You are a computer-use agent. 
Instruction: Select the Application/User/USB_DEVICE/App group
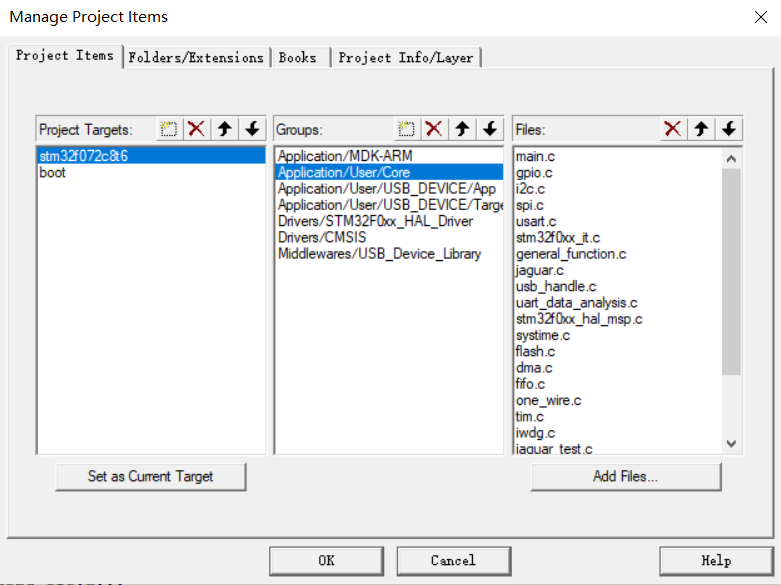390,189
